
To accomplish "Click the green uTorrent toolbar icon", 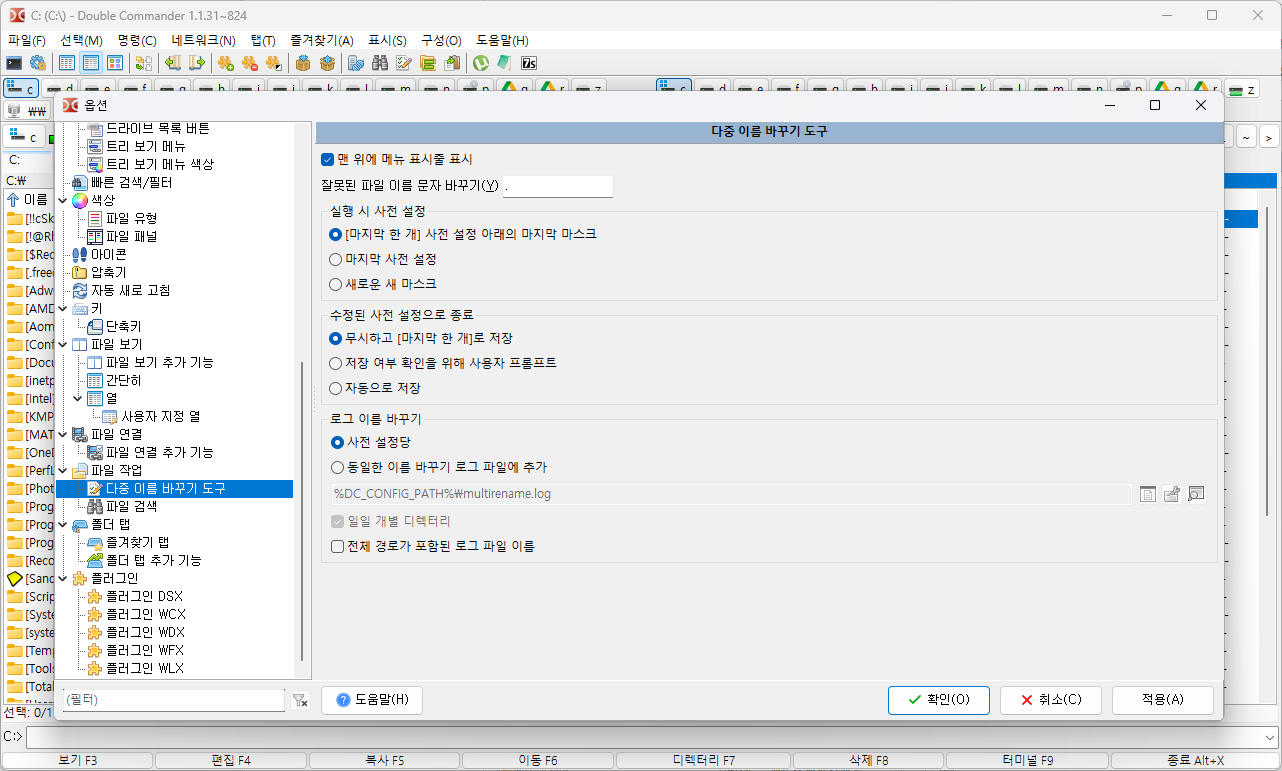I will [482, 63].
